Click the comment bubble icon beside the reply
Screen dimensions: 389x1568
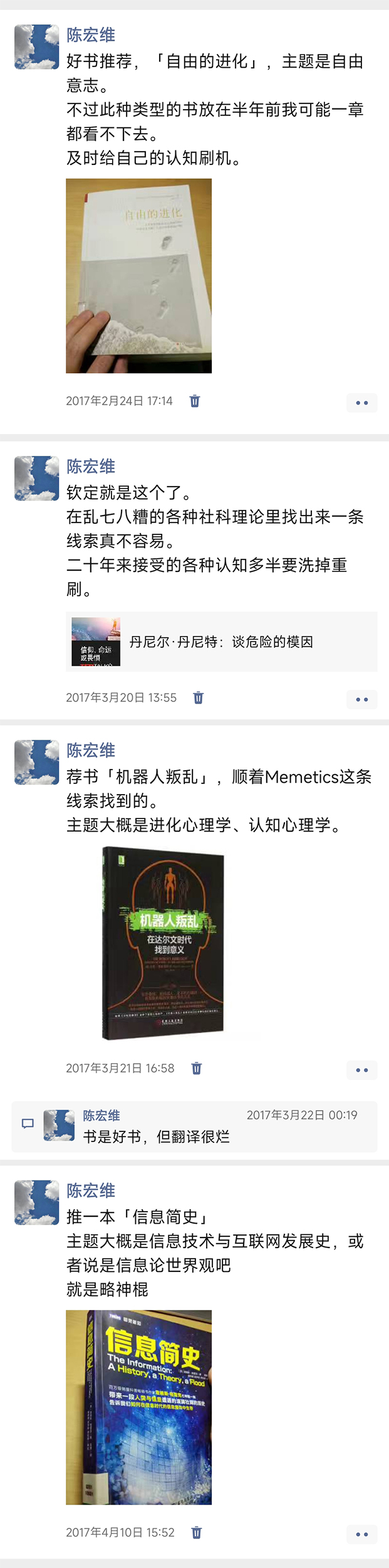point(28,1123)
